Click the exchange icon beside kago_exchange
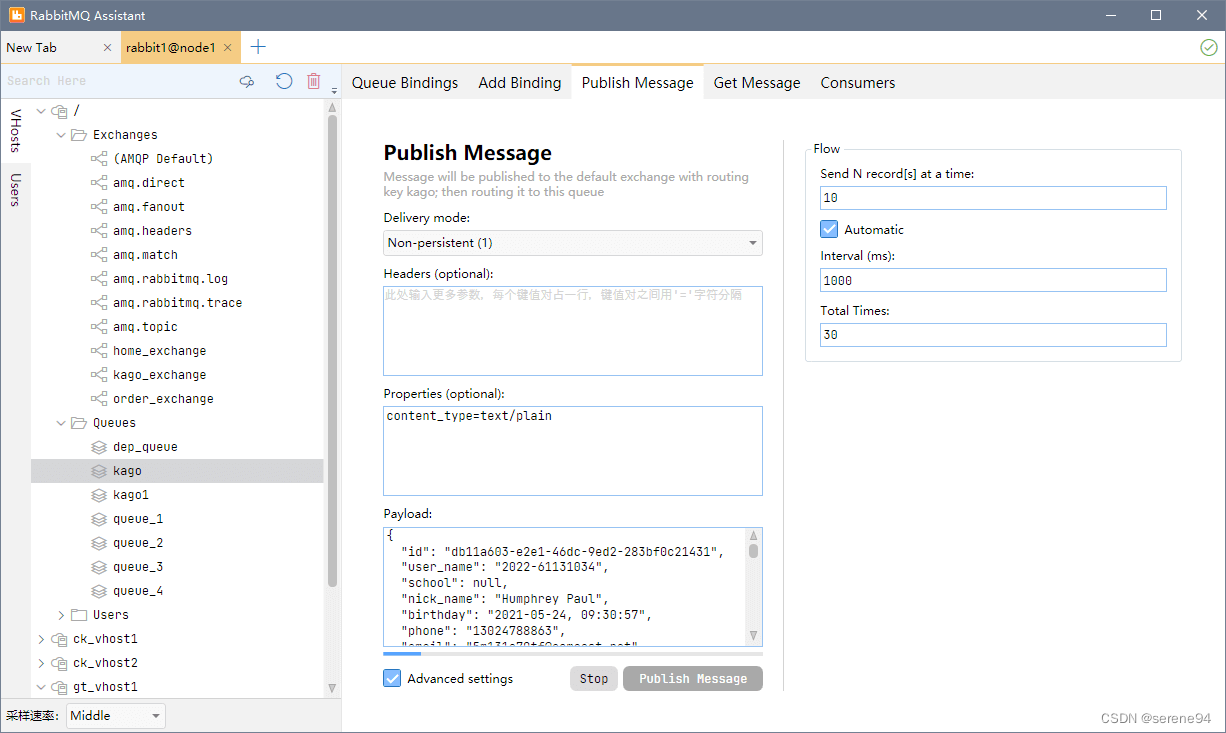1226x733 pixels. (x=99, y=375)
